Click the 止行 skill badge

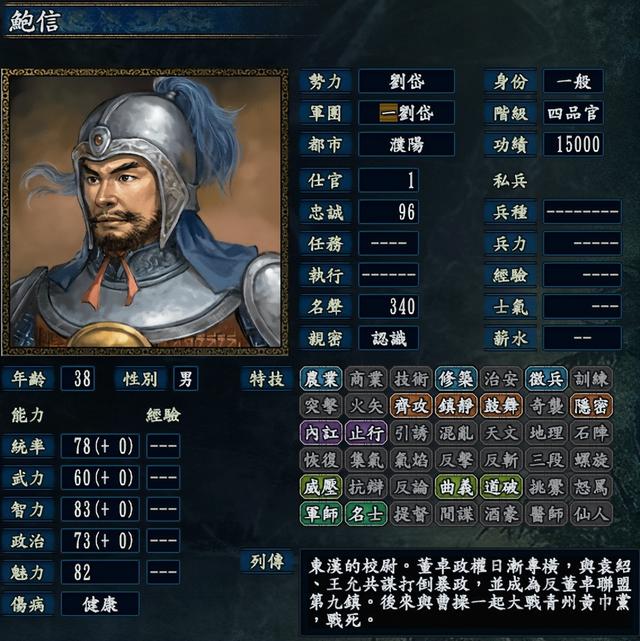coord(366,433)
